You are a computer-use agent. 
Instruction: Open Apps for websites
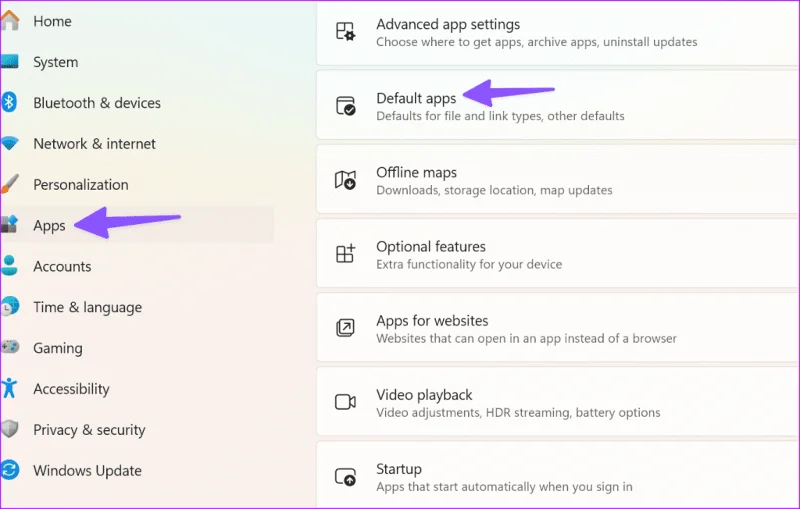pyautogui.click(x=558, y=328)
